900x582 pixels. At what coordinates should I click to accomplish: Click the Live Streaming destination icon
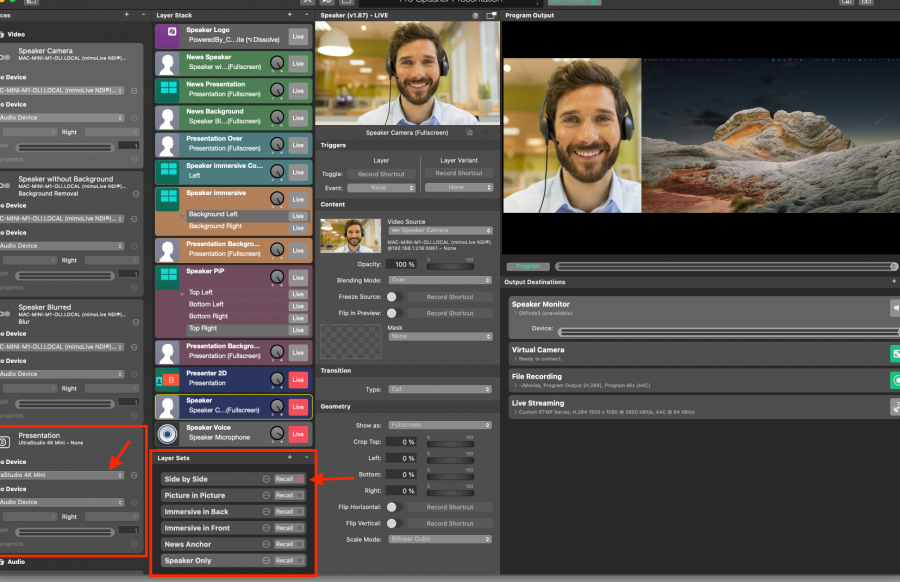[895, 406]
